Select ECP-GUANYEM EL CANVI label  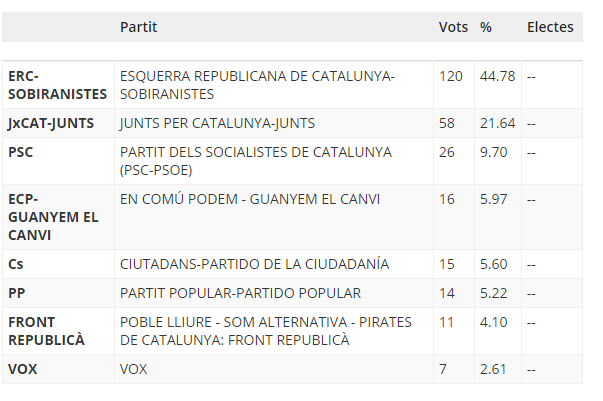(x=53, y=217)
